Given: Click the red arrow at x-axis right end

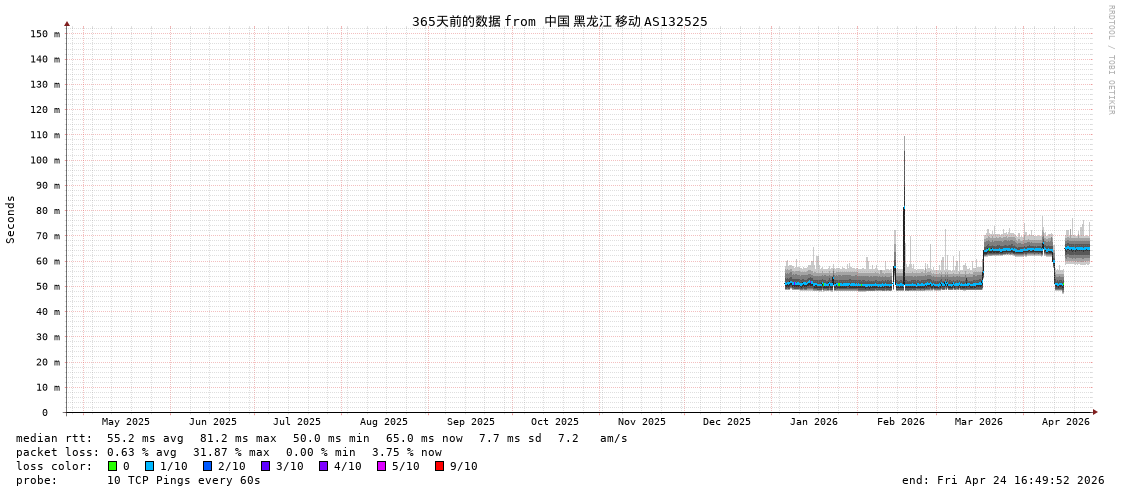Looking at the screenshot, I should (1095, 412).
